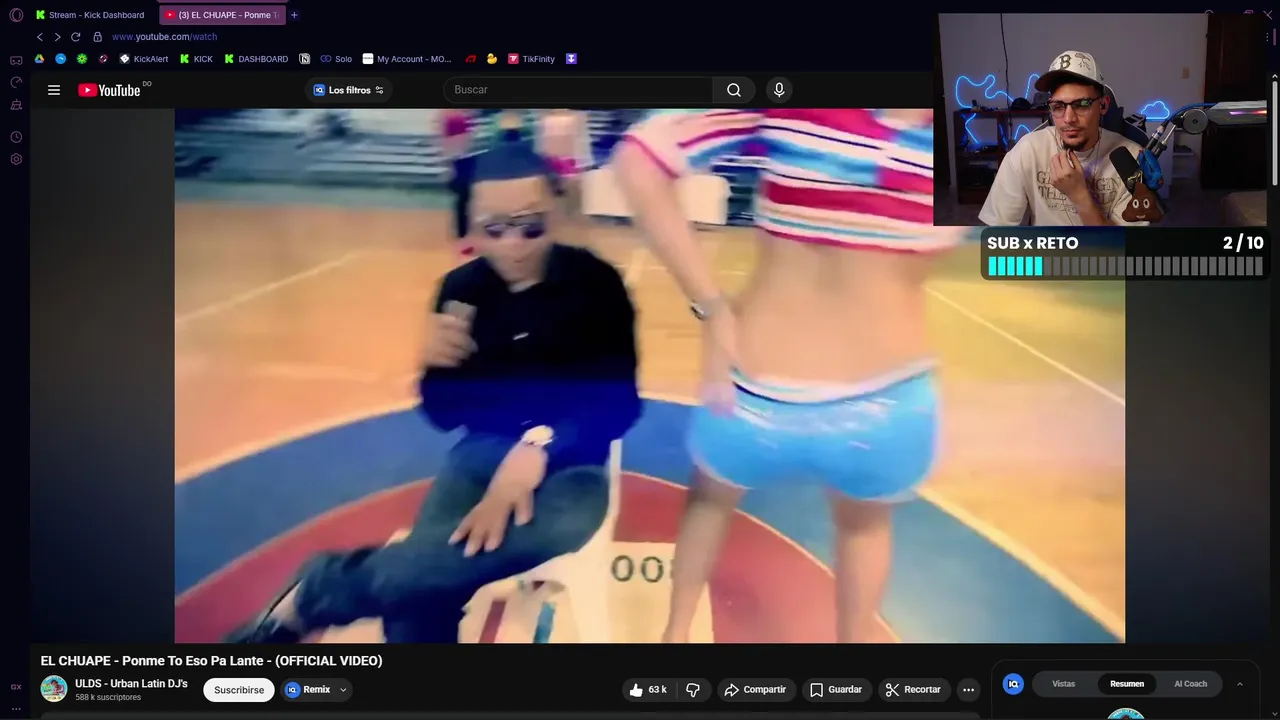
Task: Open the KICK bookmark
Action: coord(196,59)
